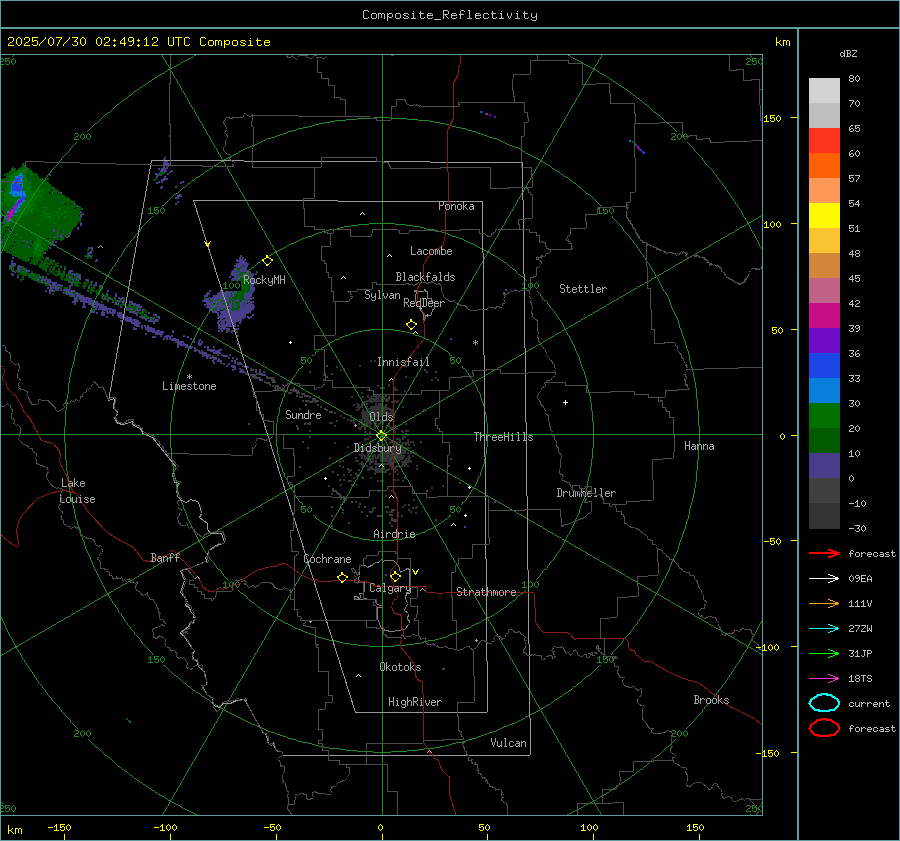Screen dimensions: 900x841
Task: Click the dBZ legend heading
Action: click(848, 54)
